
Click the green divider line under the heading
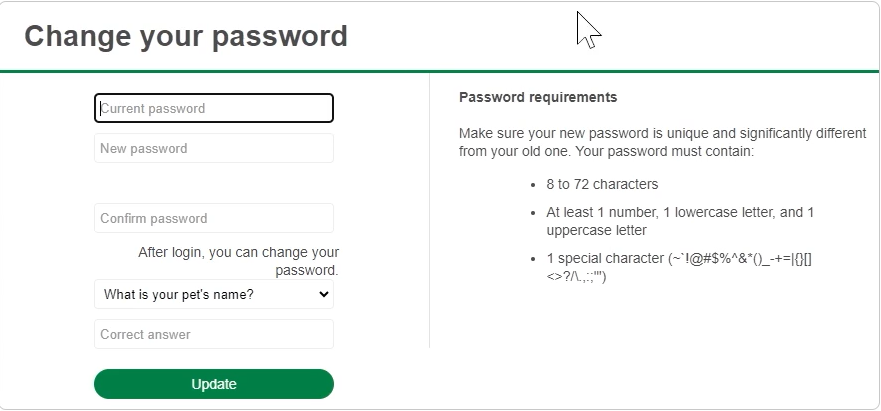click(x=439, y=71)
